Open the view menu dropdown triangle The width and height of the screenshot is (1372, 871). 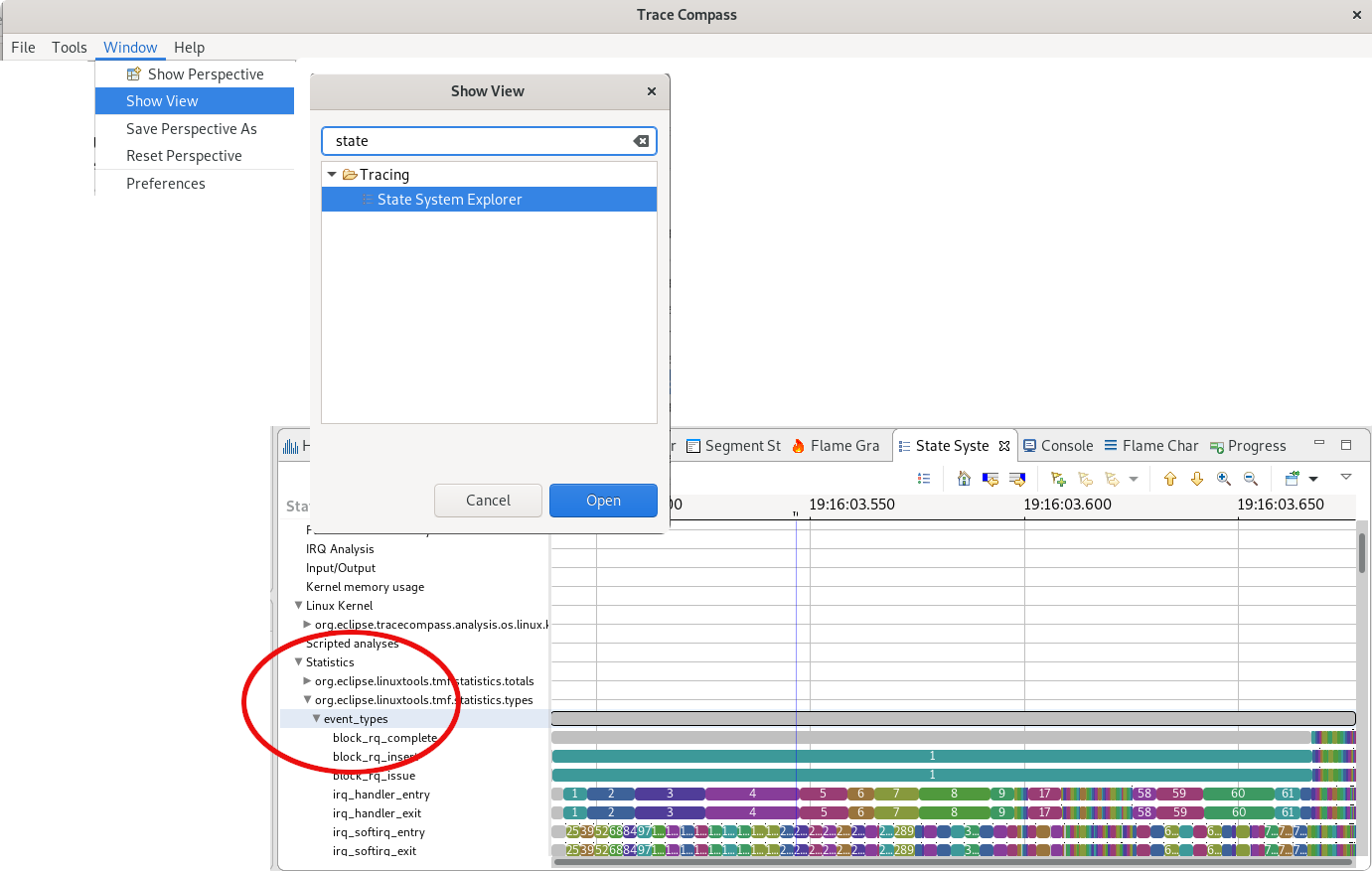tap(1346, 478)
